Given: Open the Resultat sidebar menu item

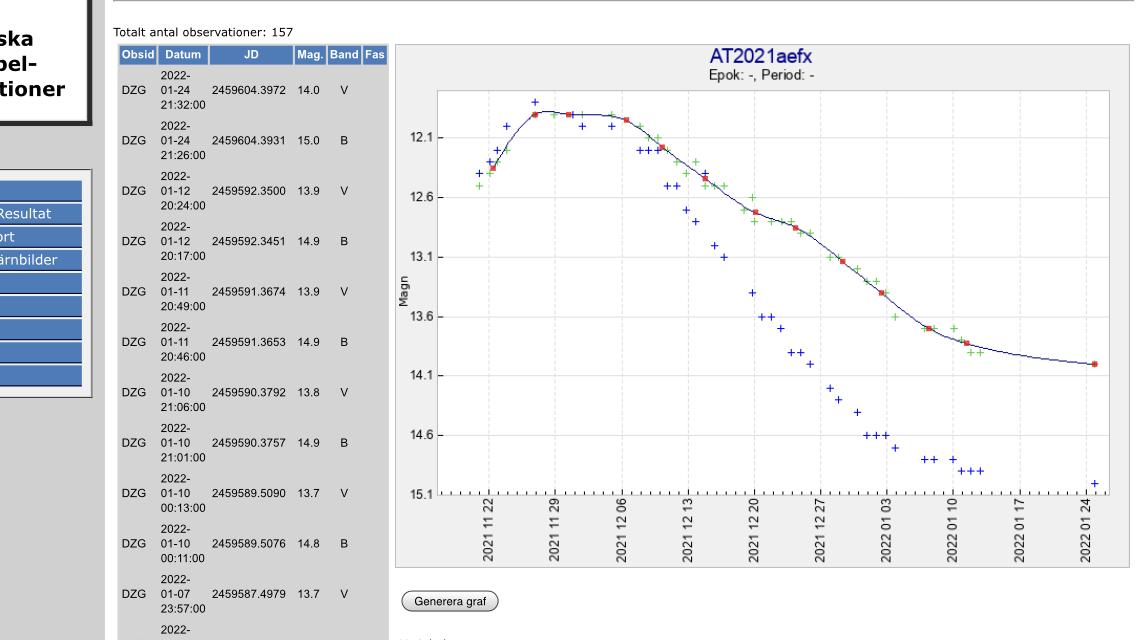Looking at the screenshot, I should pos(40,213).
